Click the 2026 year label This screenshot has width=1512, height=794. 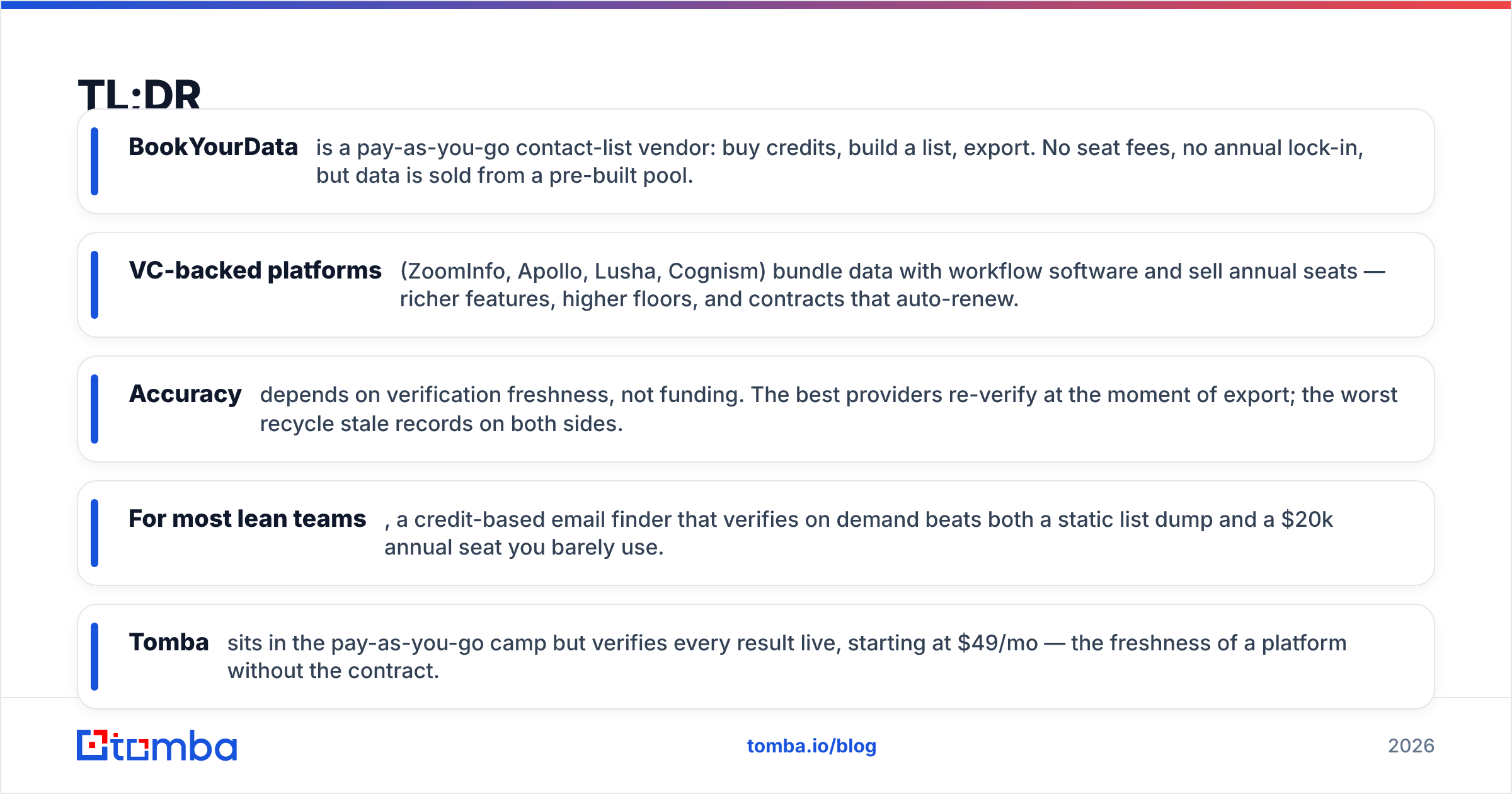(x=1411, y=746)
